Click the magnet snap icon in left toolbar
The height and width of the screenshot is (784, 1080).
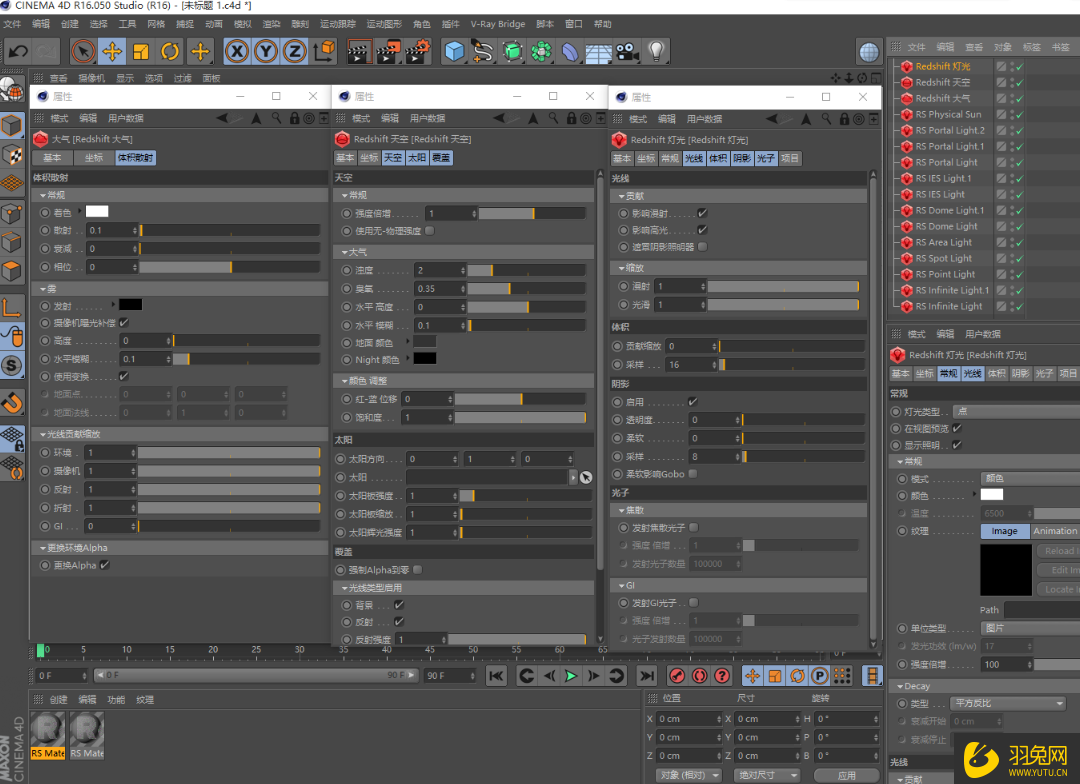[12, 402]
